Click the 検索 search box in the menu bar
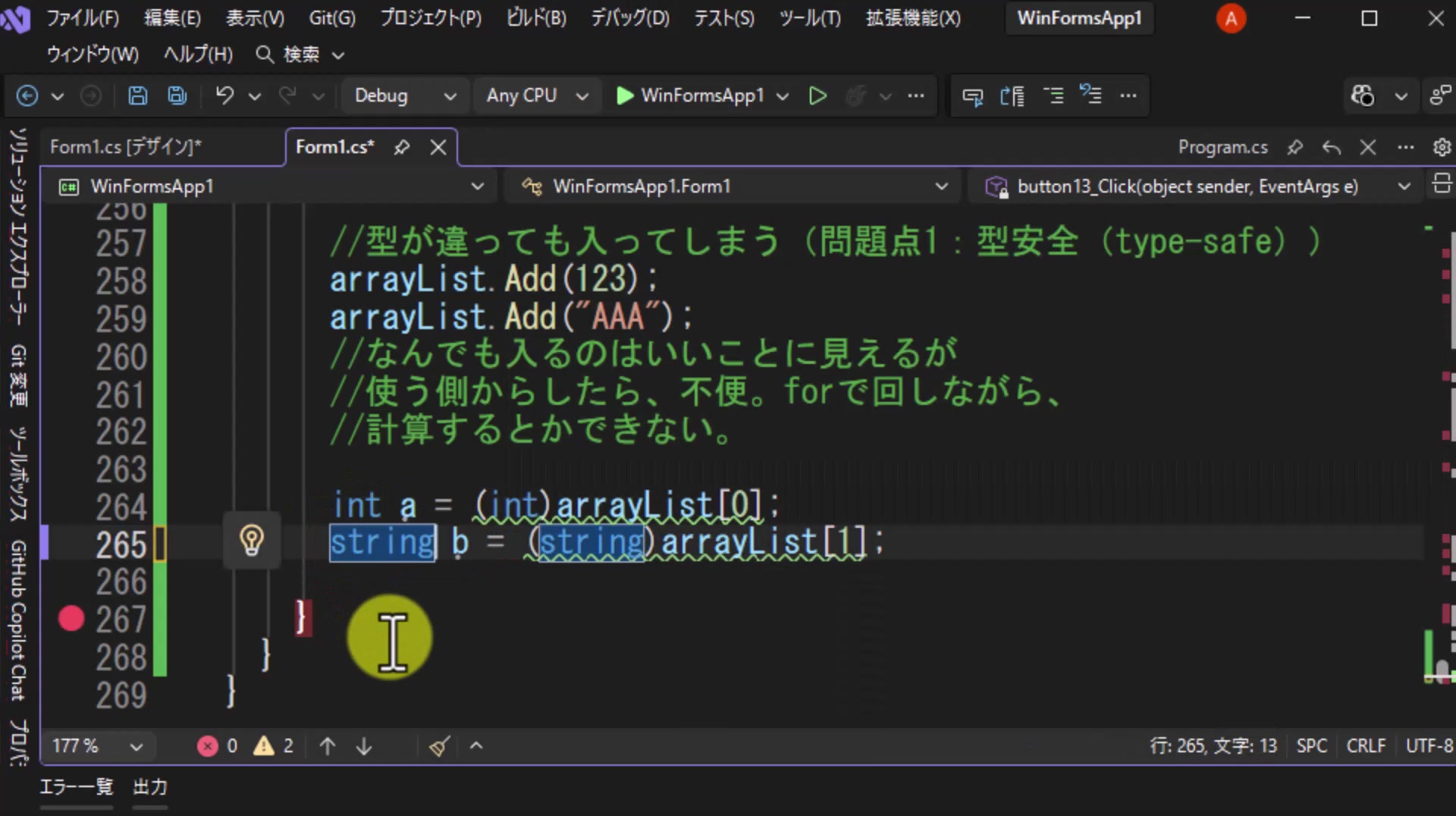Screen dimensions: 1456x816 coord(300,55)
